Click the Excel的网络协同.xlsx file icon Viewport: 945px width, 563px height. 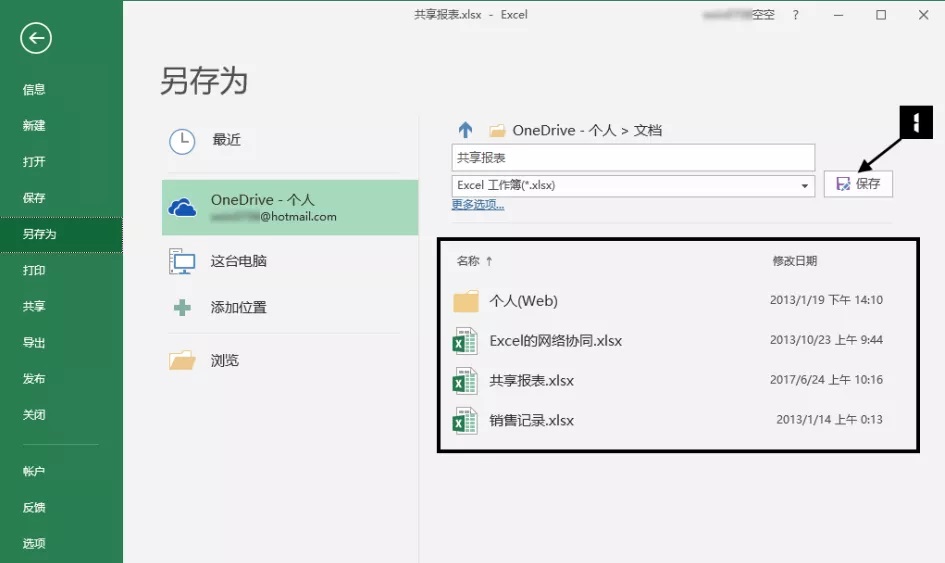[x=465, y=341]
